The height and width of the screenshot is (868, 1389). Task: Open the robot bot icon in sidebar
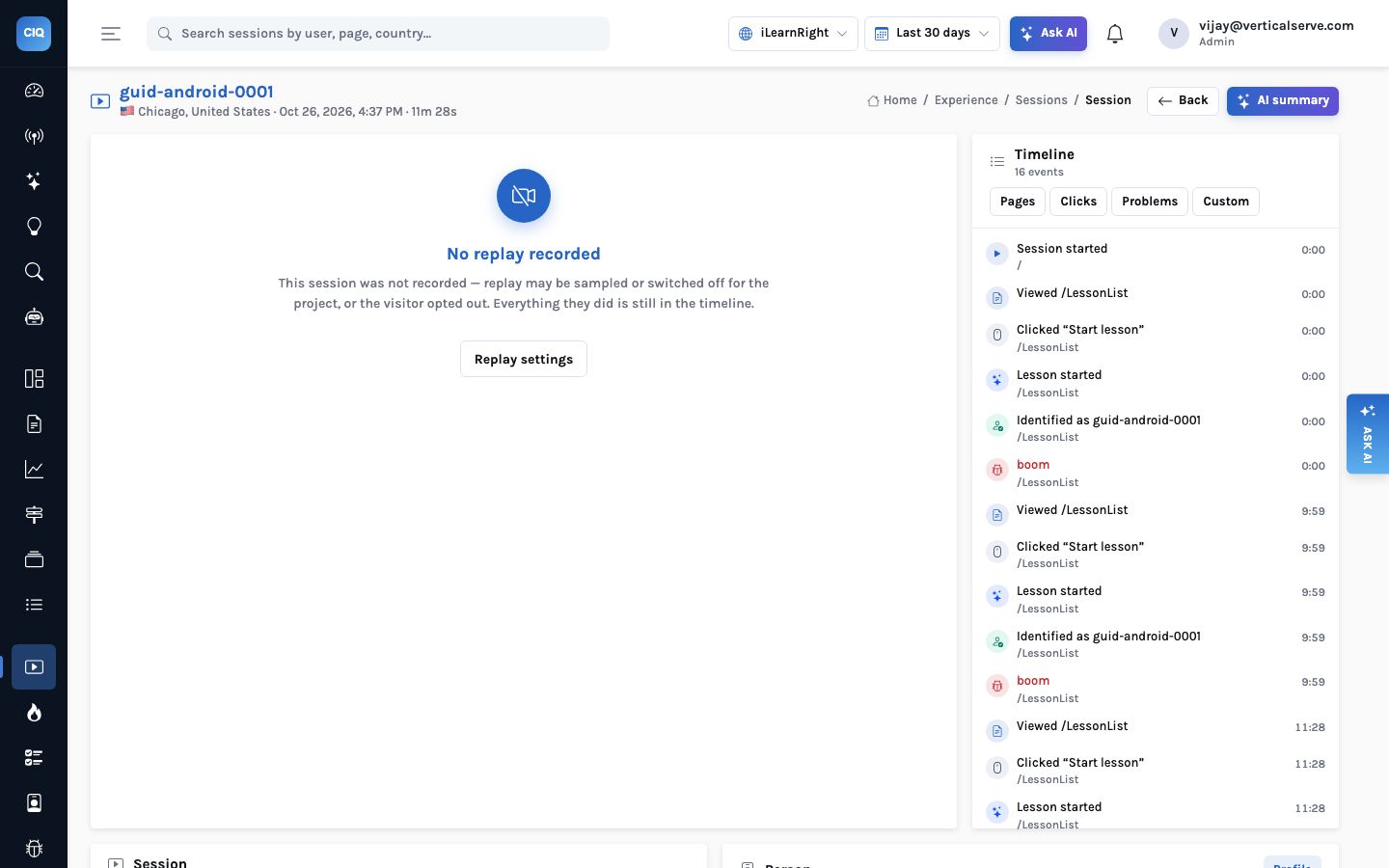click(34, 317)
